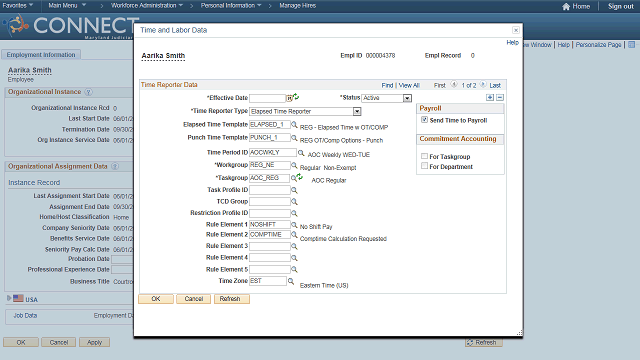
Task: Open the Time Zone lookup
Action: pyautogui.click(x=291, y=281)
